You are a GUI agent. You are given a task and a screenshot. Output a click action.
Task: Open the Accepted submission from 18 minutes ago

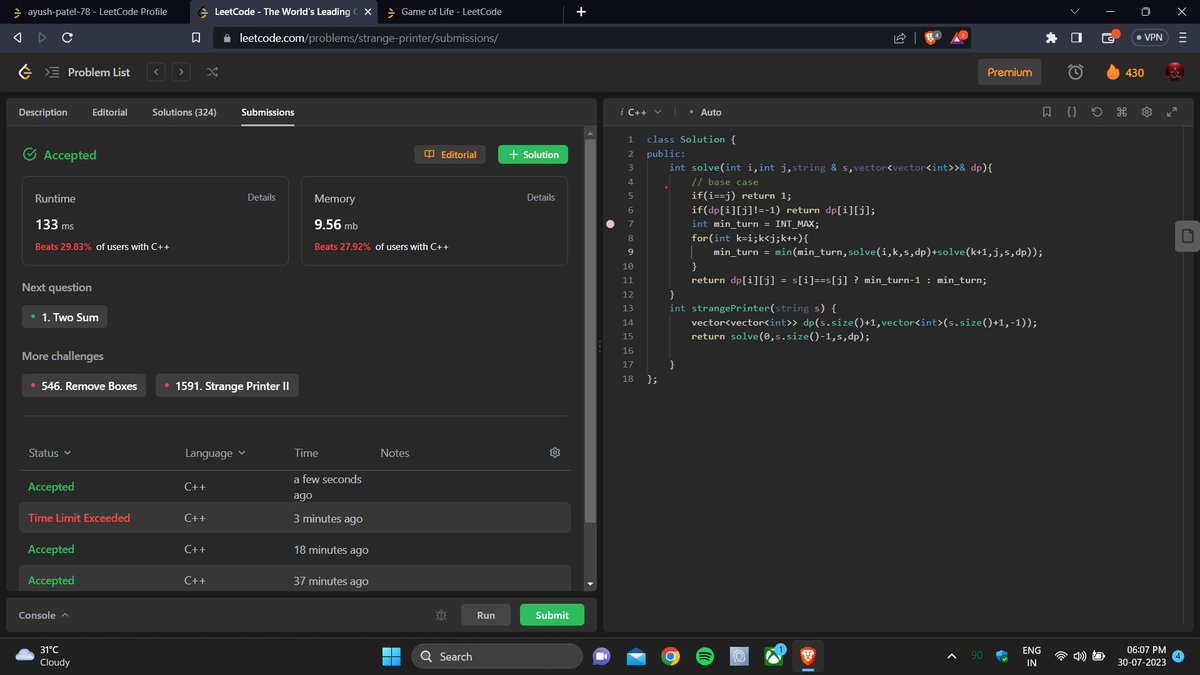[295, 549]
